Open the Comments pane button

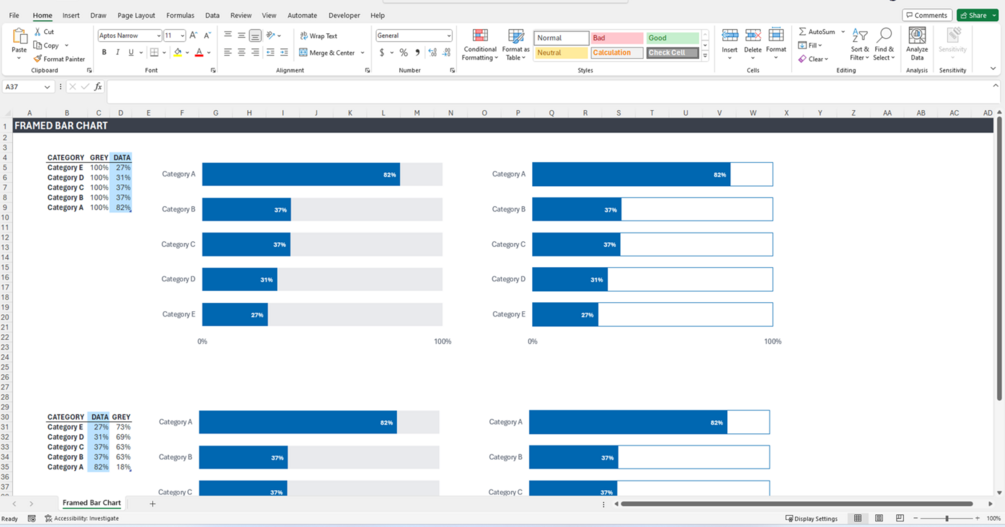pos(927,15)
